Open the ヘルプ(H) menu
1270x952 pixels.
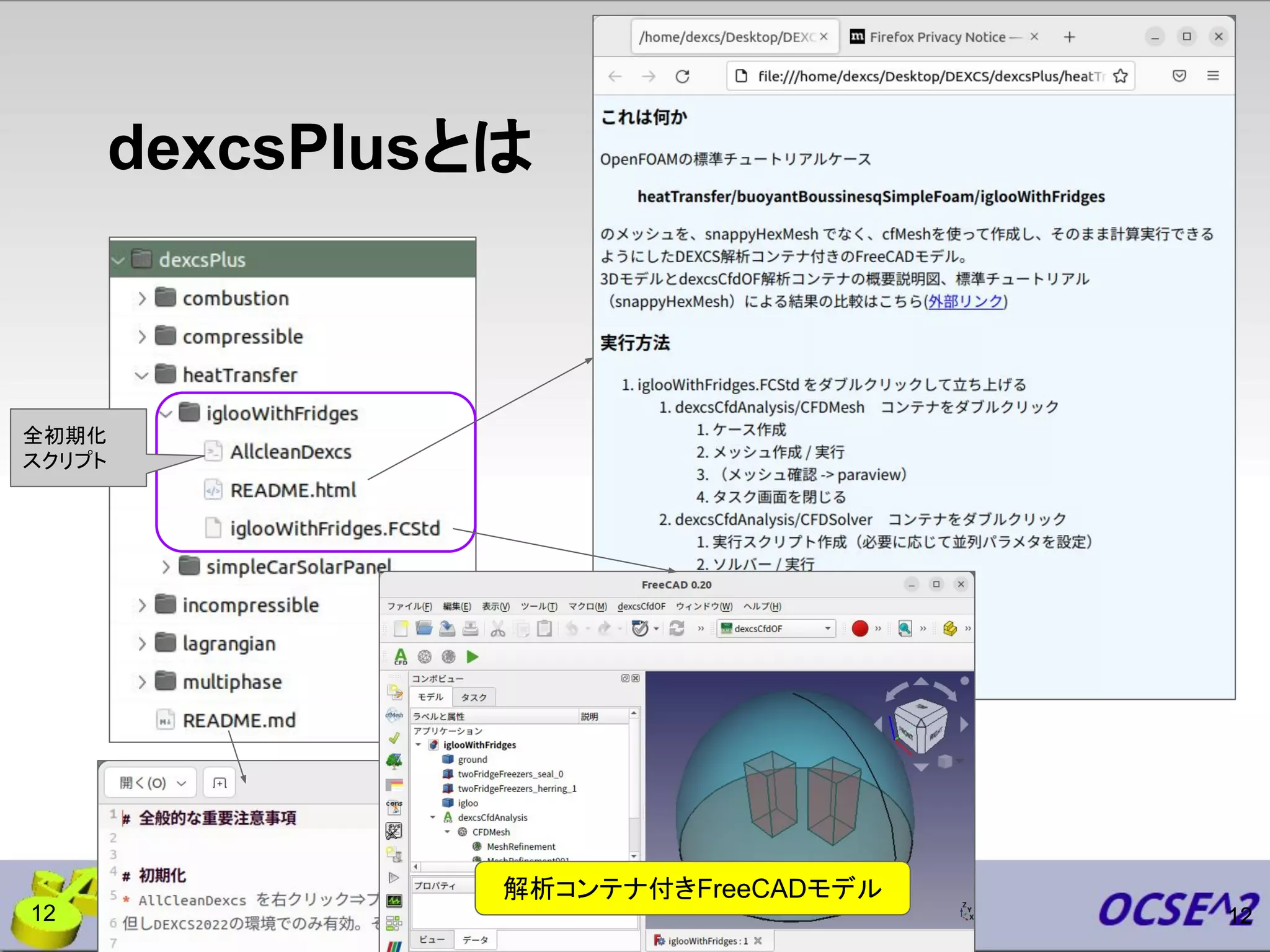tap(762, 606)
